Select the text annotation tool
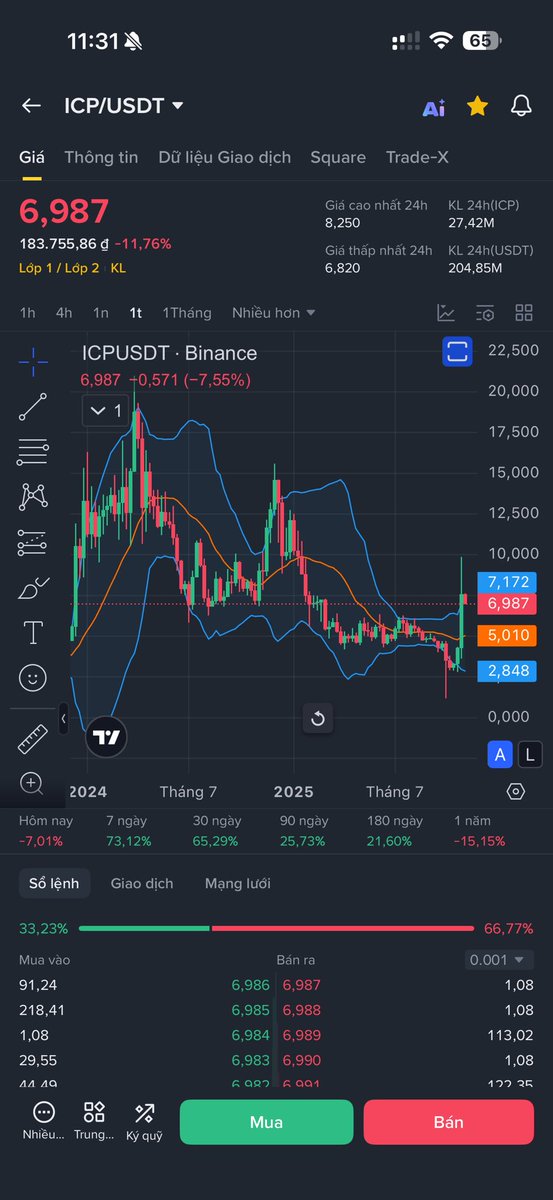This screenshot has height=1200, width=553. click(x=33, y=633)
